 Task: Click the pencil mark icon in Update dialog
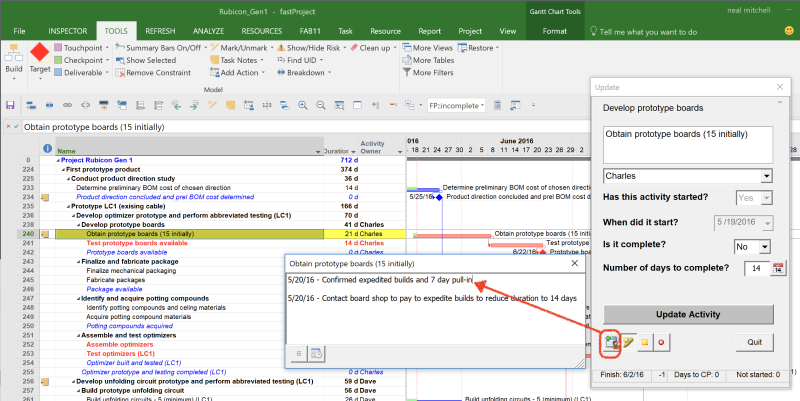628,342
